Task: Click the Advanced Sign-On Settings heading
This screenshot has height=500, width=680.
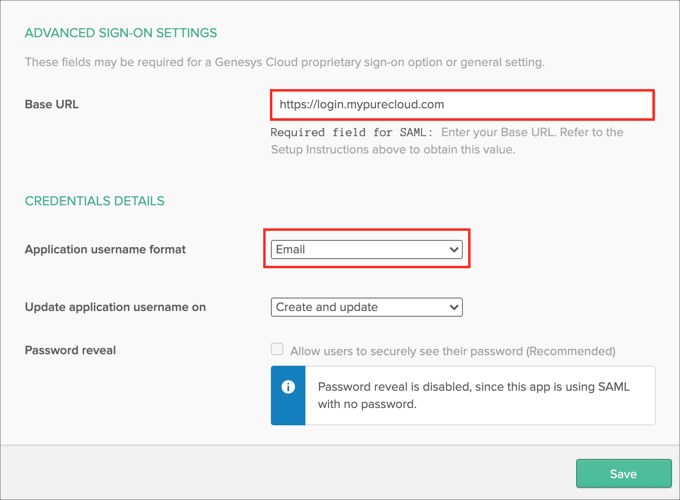Action: coord(121,33)
